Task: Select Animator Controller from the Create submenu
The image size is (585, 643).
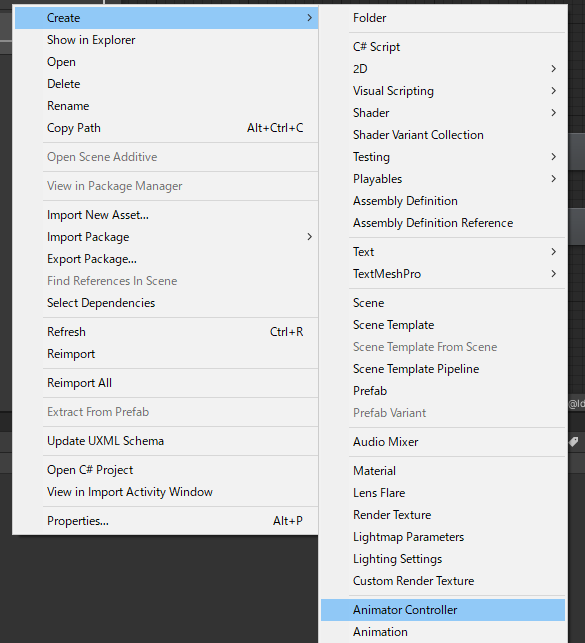Action: (443, 610)
